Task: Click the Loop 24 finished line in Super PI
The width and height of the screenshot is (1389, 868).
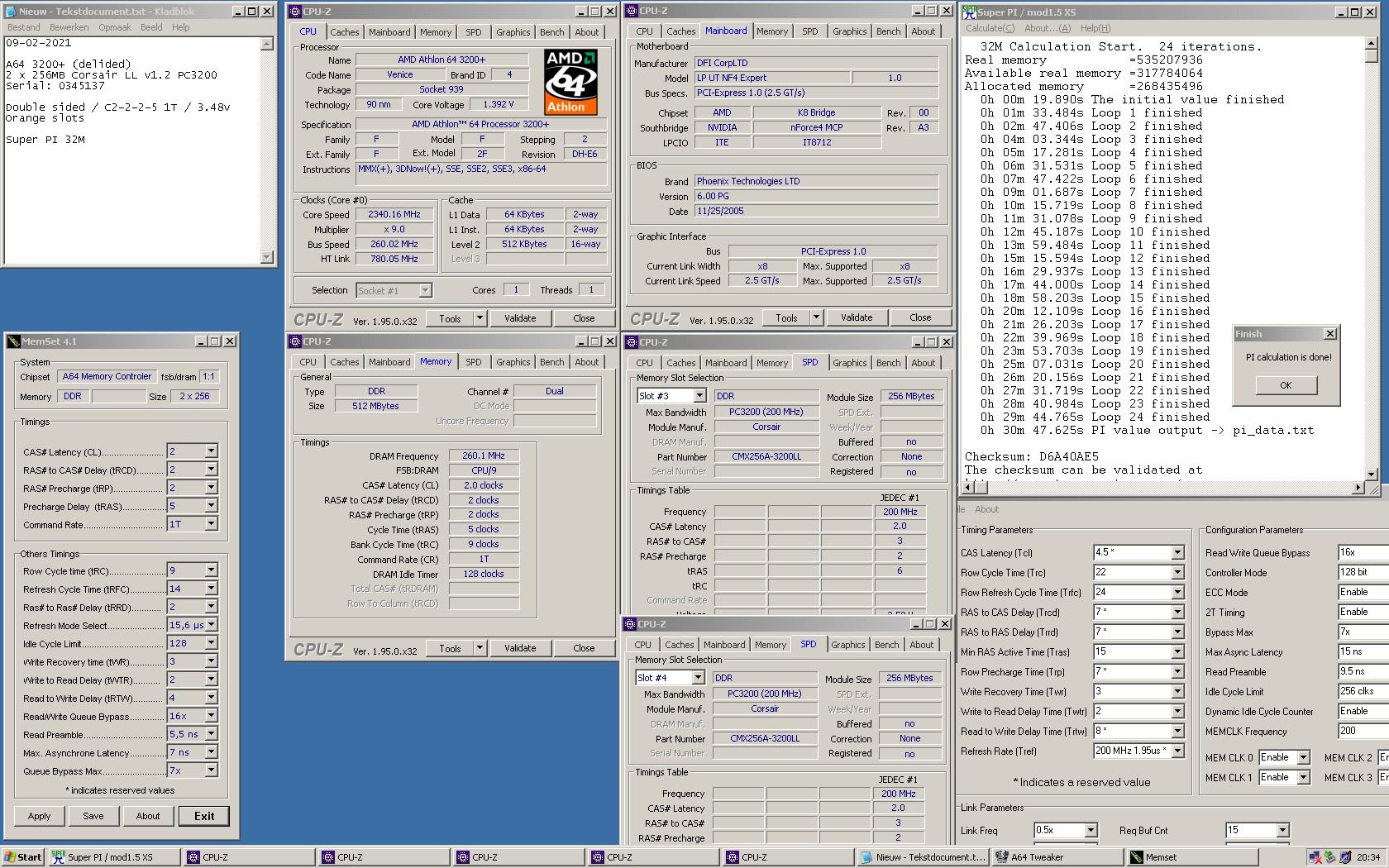Action: (x=1095, y=417)
